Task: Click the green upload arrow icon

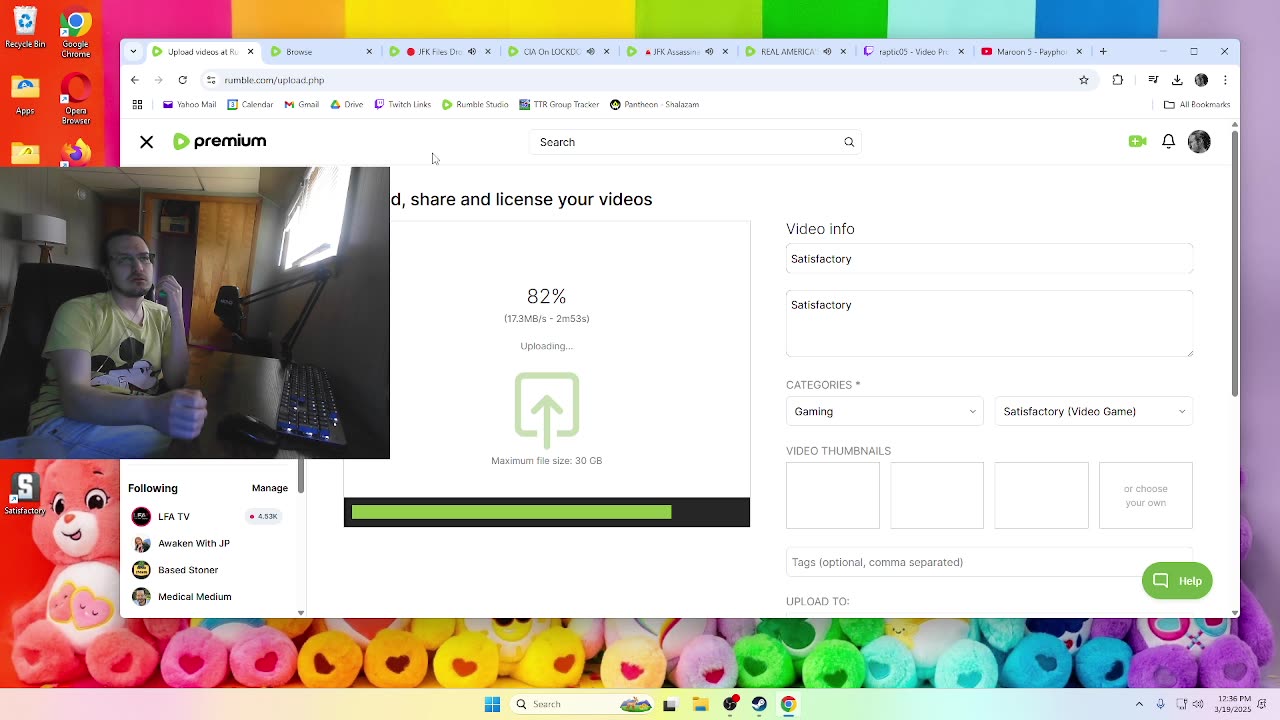Action: click(546, 409)
